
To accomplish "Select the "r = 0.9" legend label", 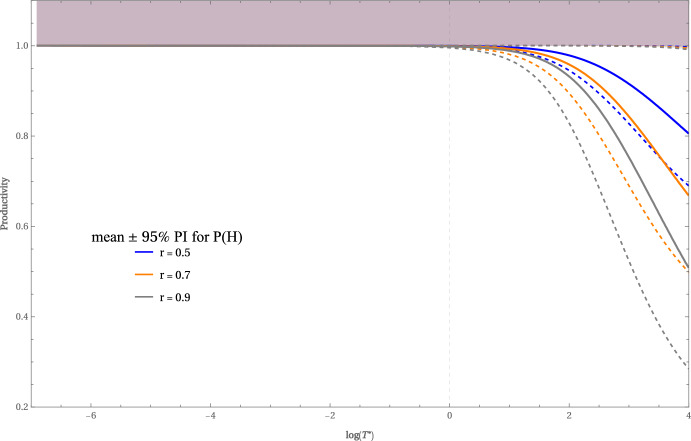I will tap(175, 298).
